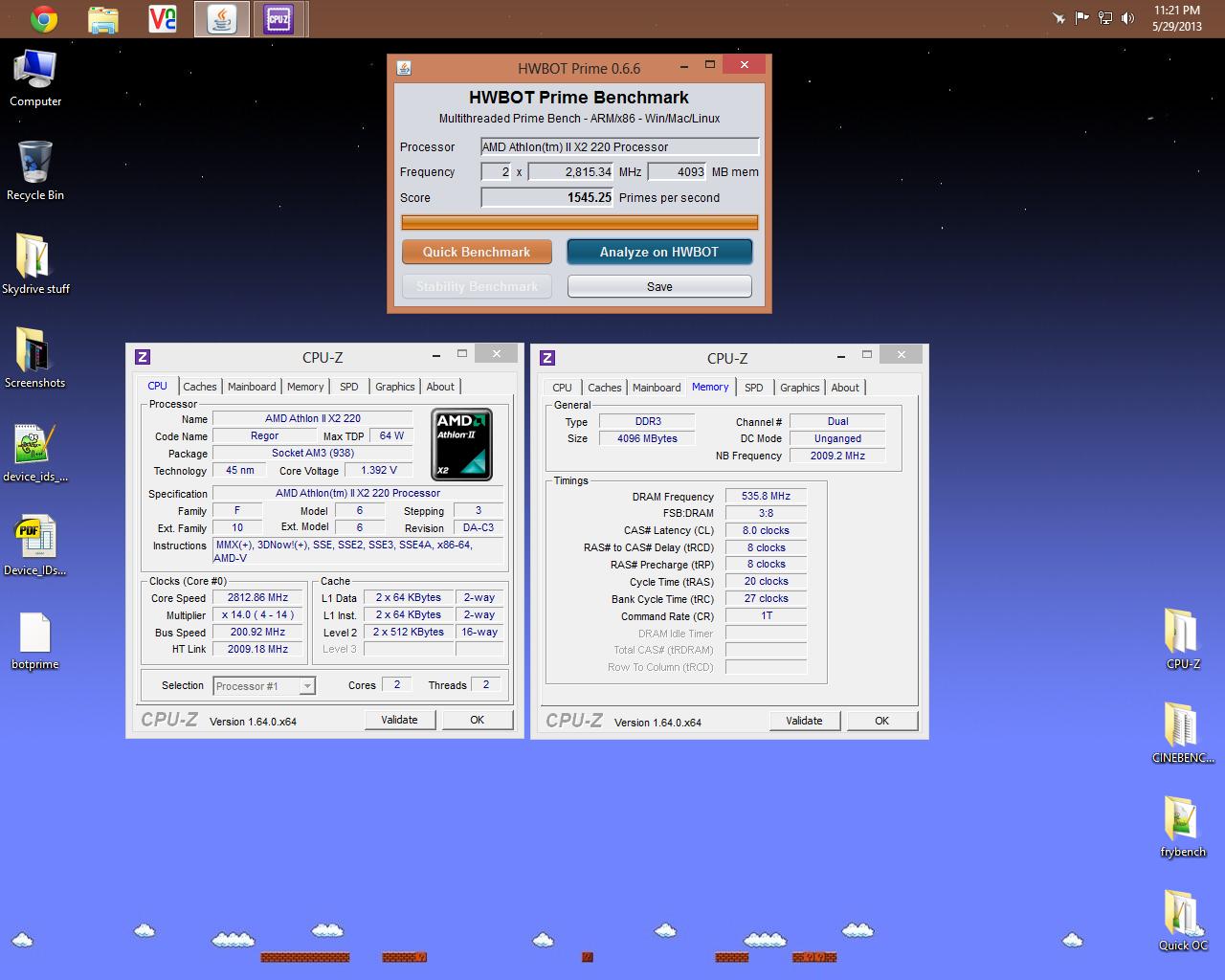Open the VNC viewer taskbar icon

click(x=162, y=19)
